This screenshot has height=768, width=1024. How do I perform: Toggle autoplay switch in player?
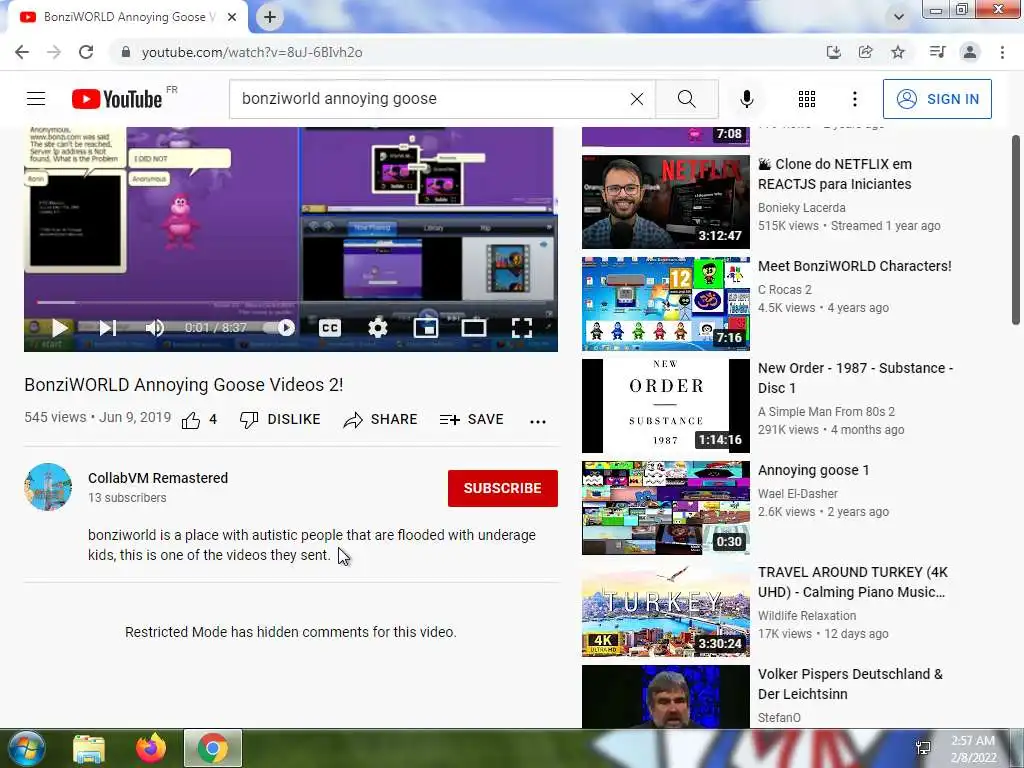click(280, 328)
